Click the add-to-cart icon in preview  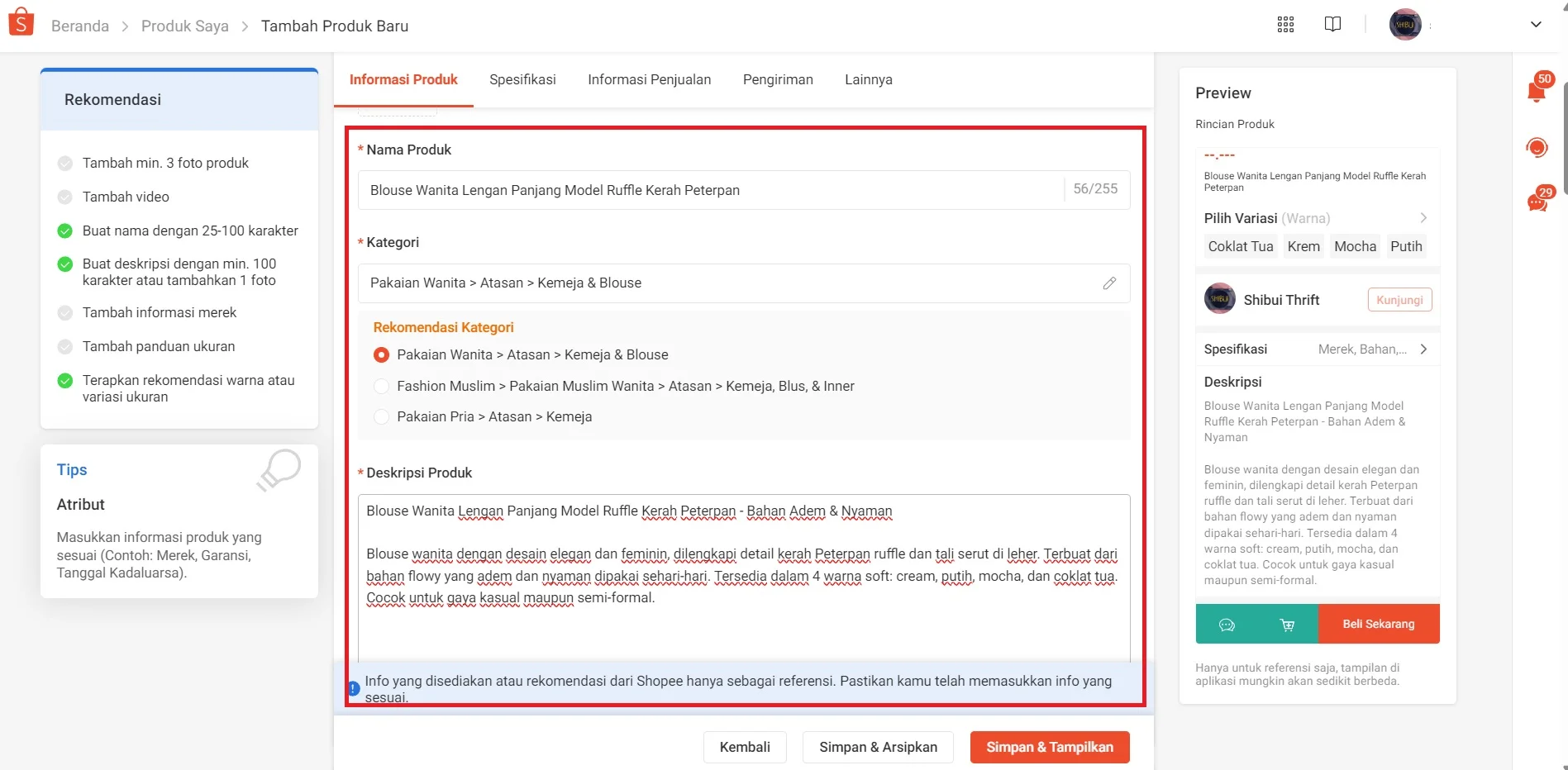tap(1288, 624)
